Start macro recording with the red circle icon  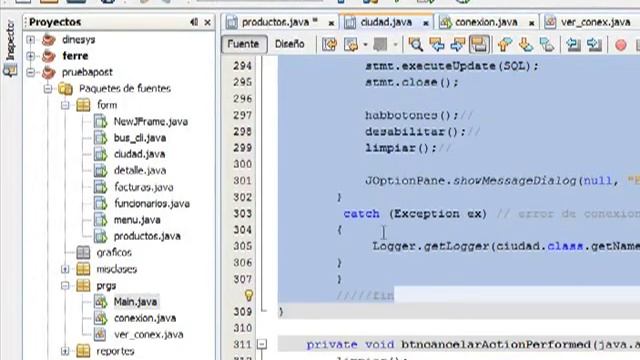click(620, 44)
